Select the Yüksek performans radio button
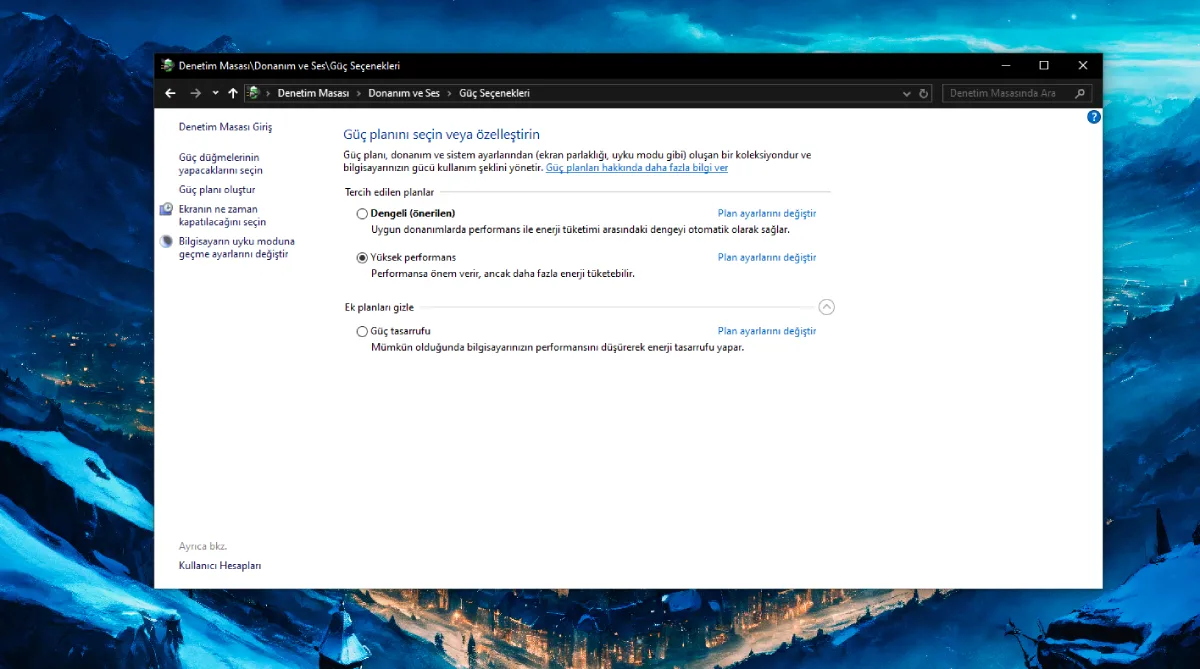Image resolution: width=1200 pixels, height=669 pixels. coord(362,258)
